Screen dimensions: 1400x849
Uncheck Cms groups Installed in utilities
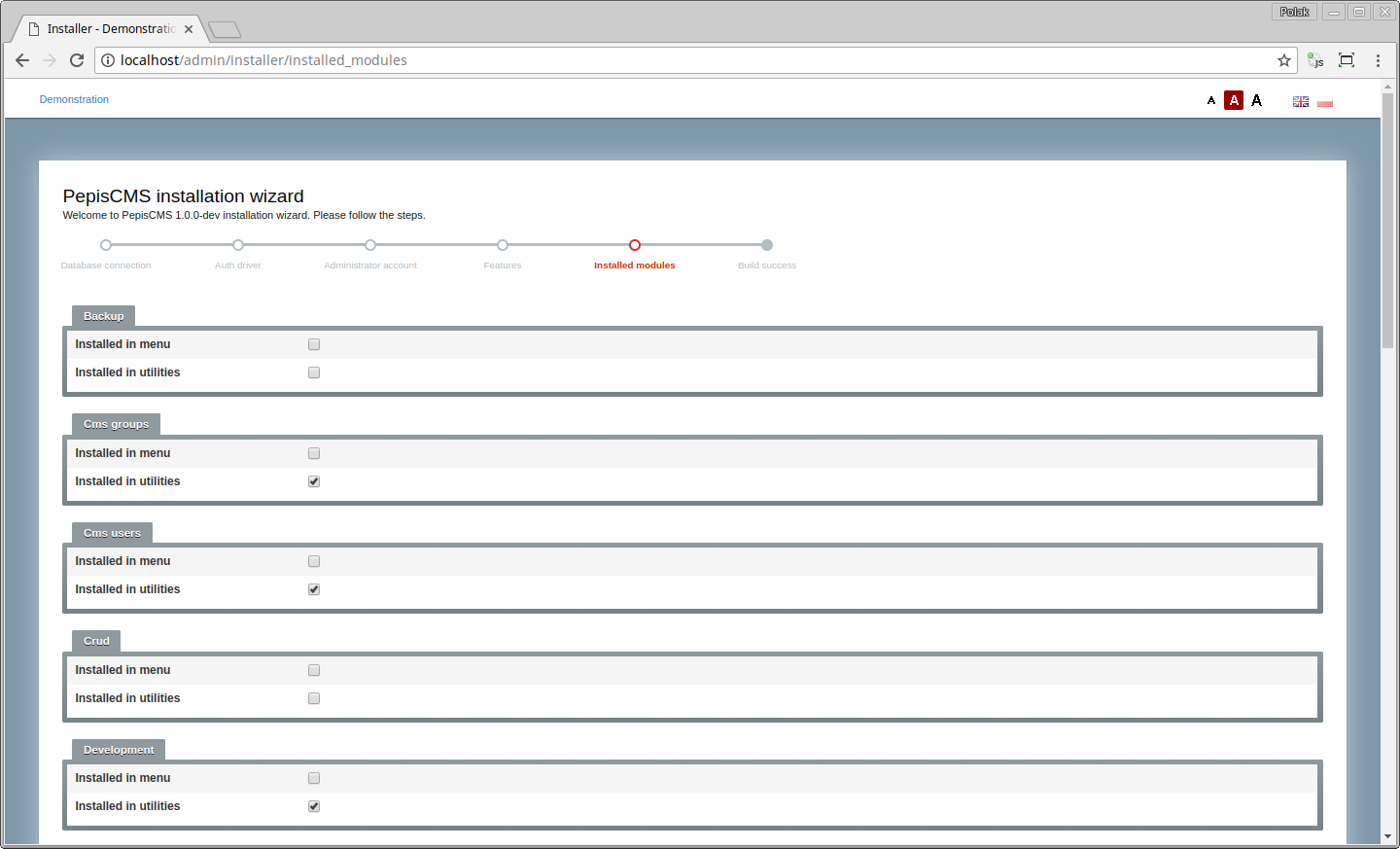314,481
